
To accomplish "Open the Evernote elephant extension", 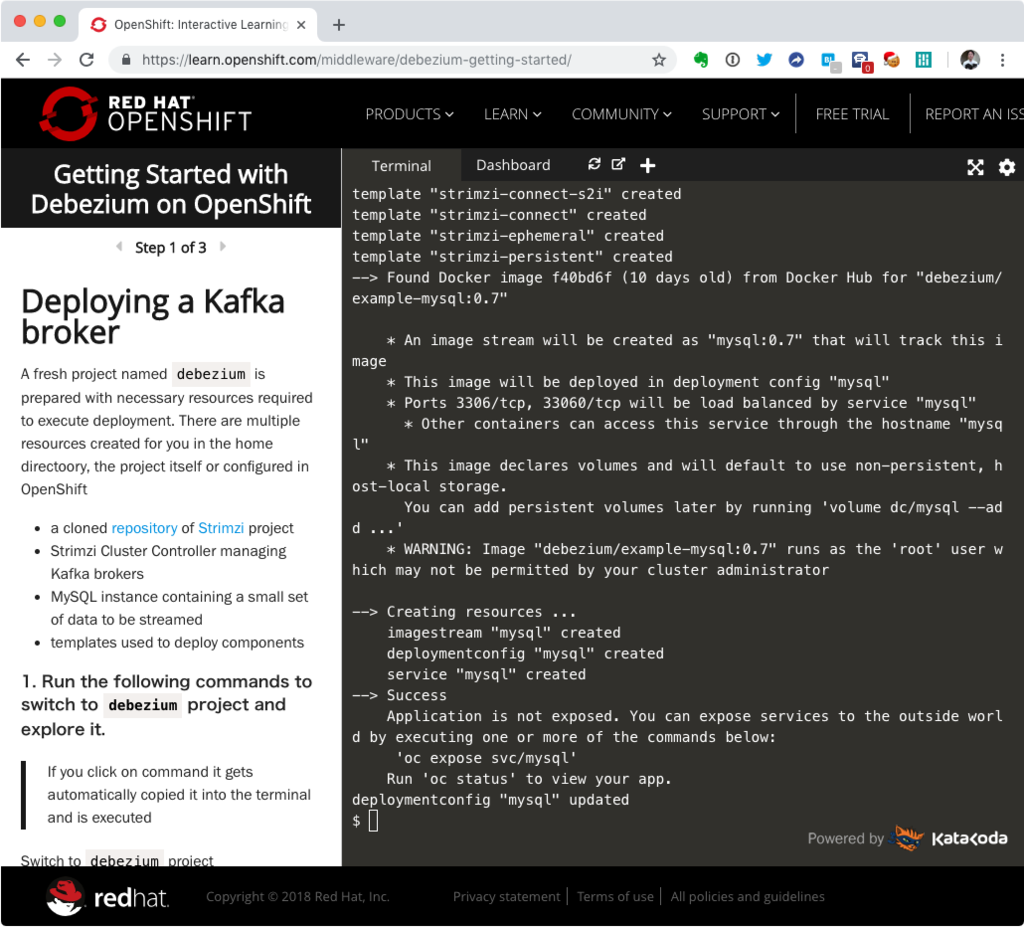I will click(701, 60).
